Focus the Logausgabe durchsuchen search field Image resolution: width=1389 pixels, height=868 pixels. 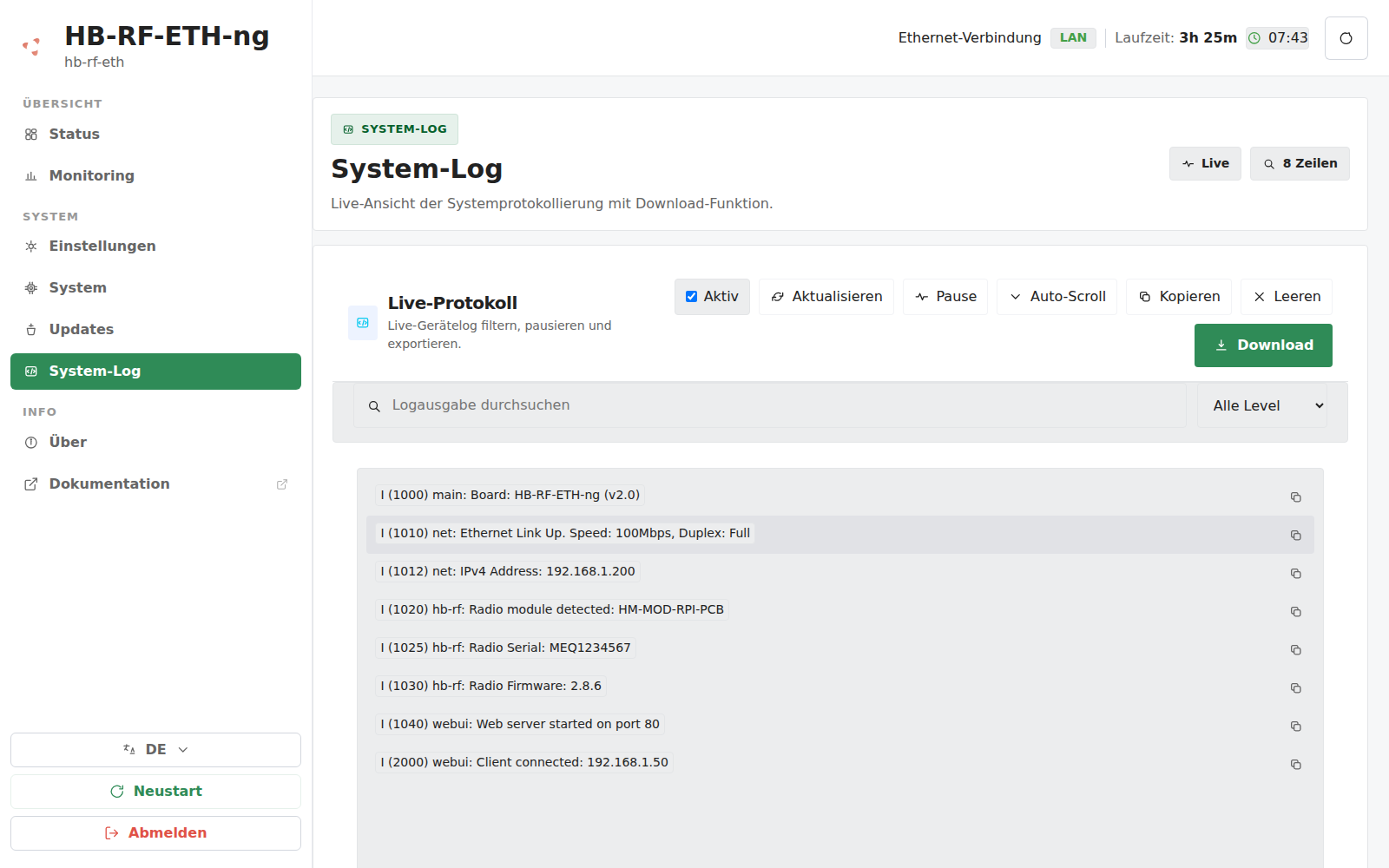(x=769, y=405)
